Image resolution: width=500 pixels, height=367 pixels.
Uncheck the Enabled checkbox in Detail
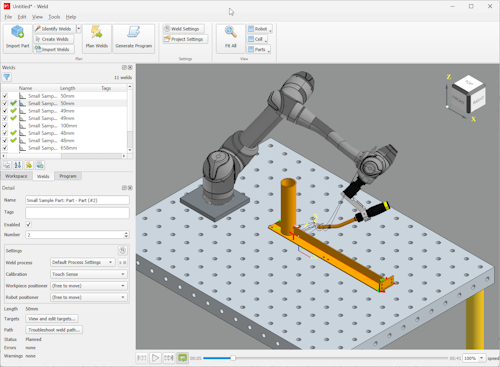28,224
